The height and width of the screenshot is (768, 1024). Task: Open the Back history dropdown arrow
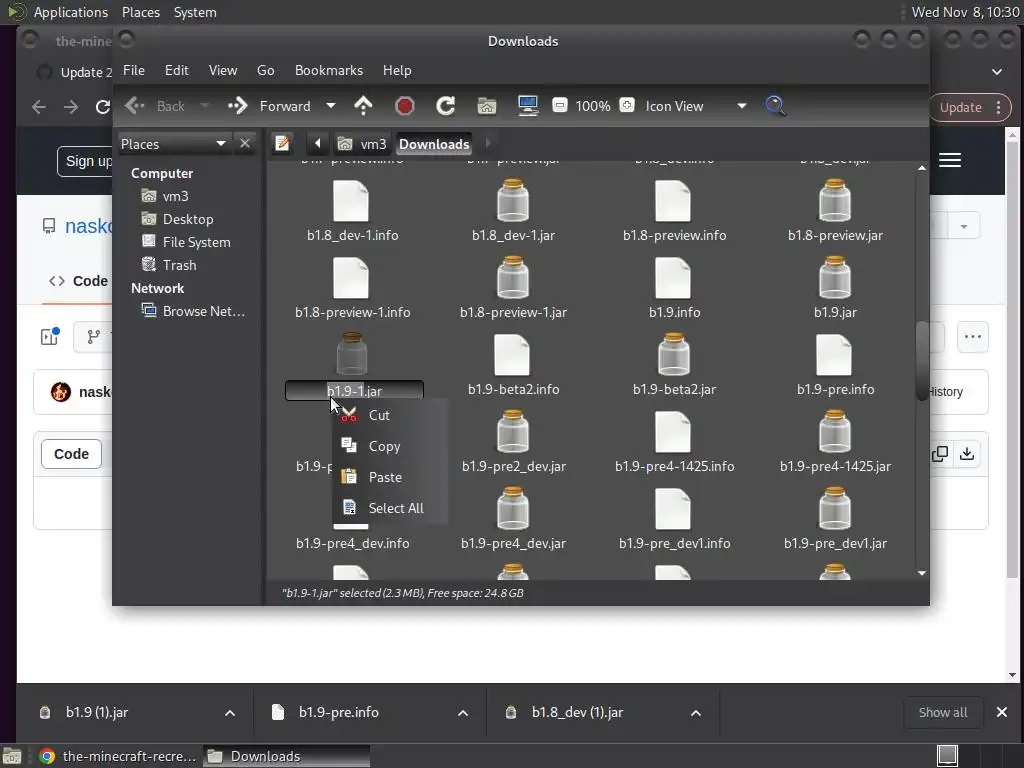(x=204, y=106)
